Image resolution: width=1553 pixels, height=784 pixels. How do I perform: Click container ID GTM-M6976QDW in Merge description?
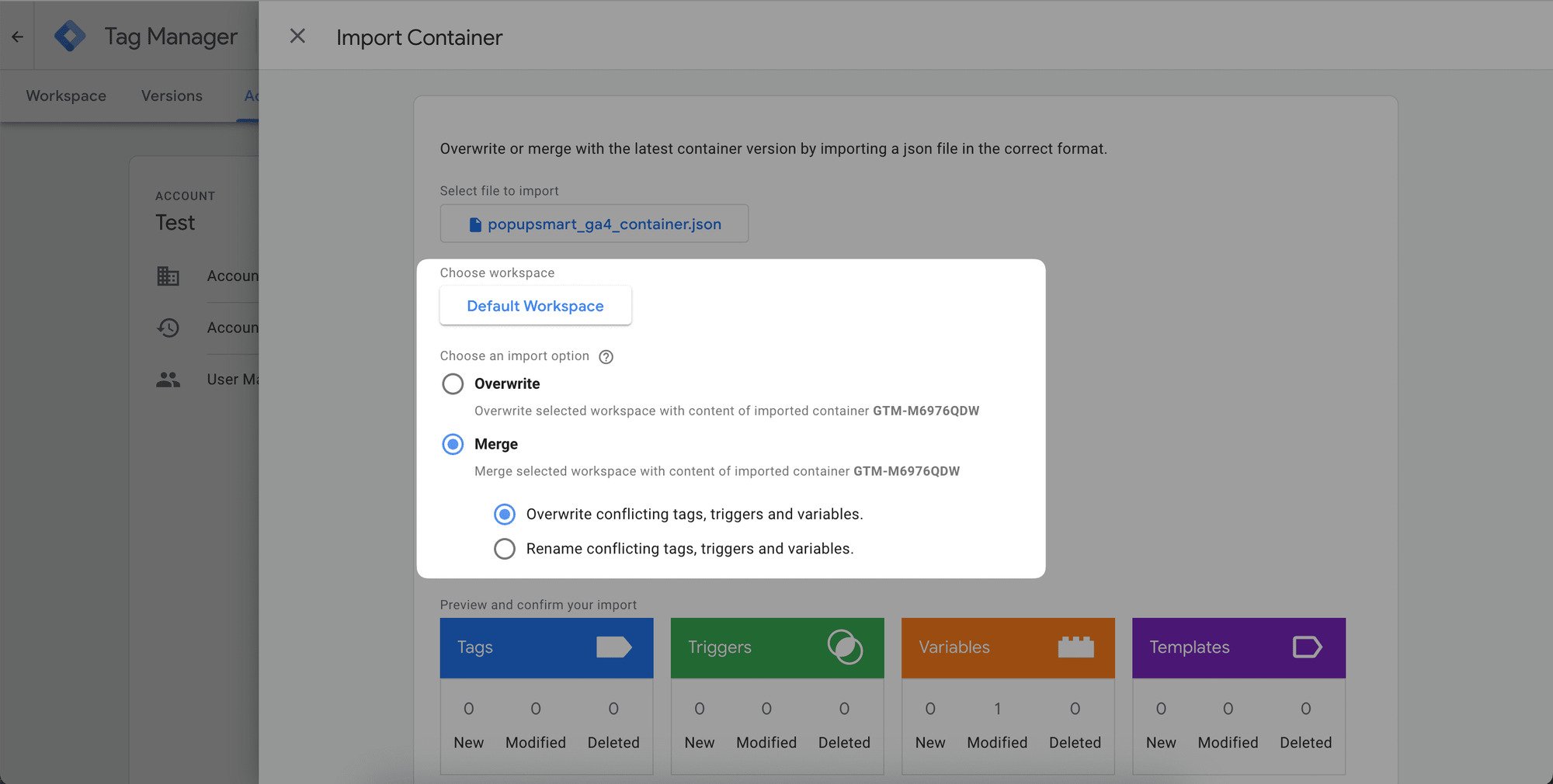click(906, 471)
